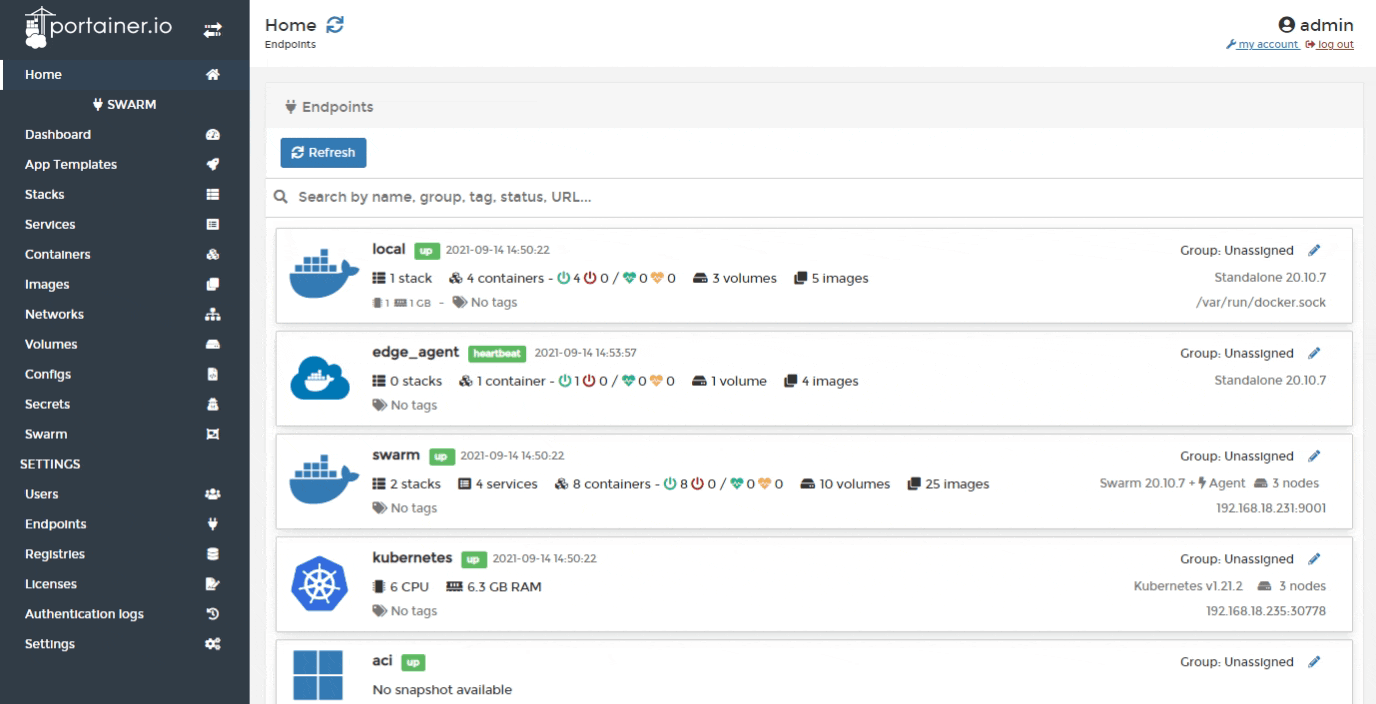Click the pencil edit icon for aci endpoint
The height and width of the screenshot is (704, 1376).
(1314, 662)
